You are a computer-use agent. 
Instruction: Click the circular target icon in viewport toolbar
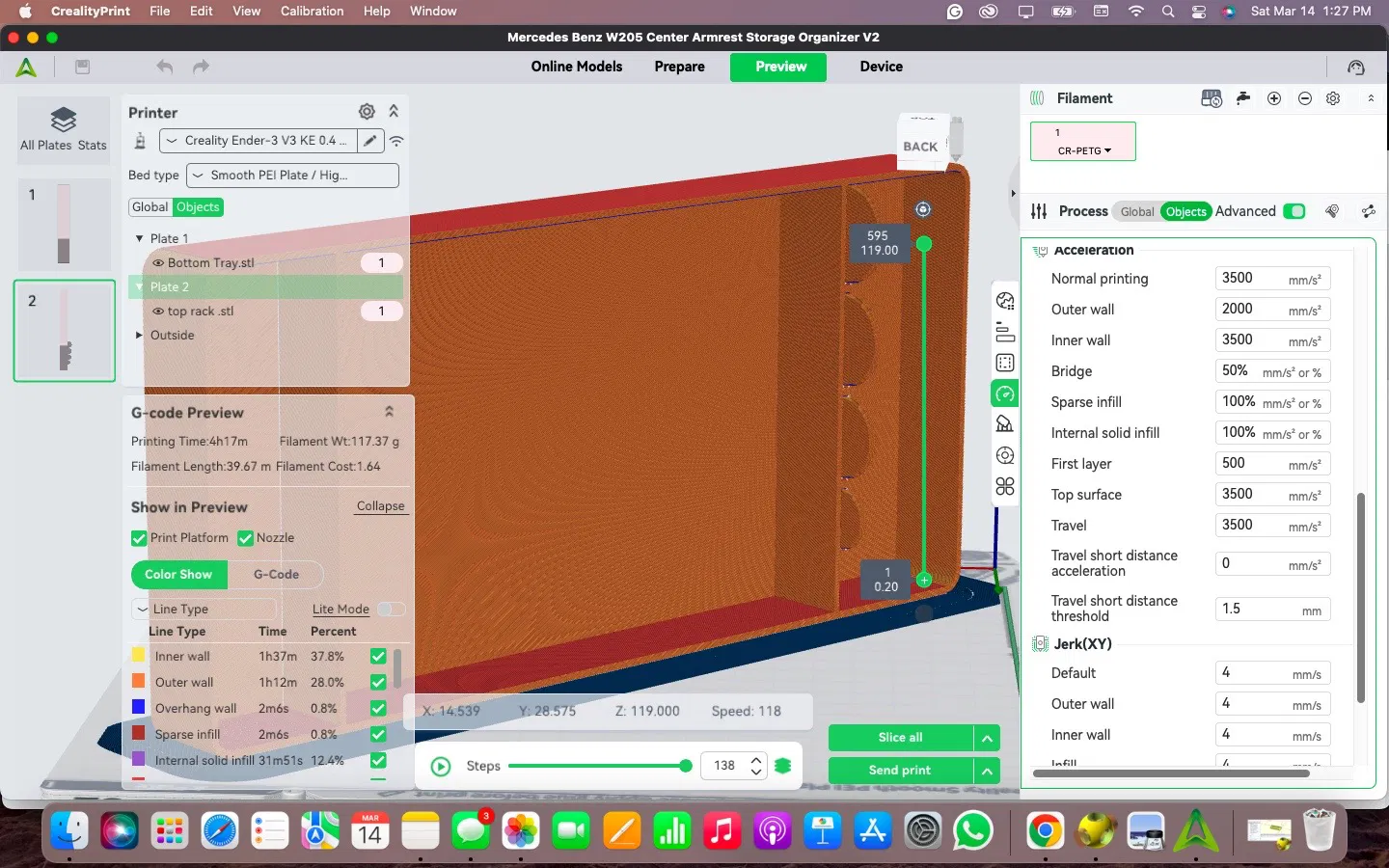click(x=1005, y=455)
